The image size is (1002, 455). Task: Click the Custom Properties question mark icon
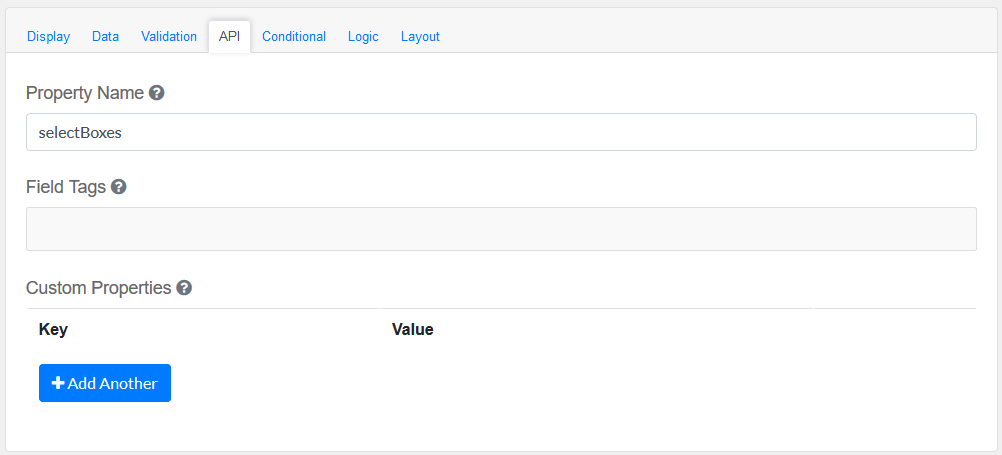pos(184,288)
